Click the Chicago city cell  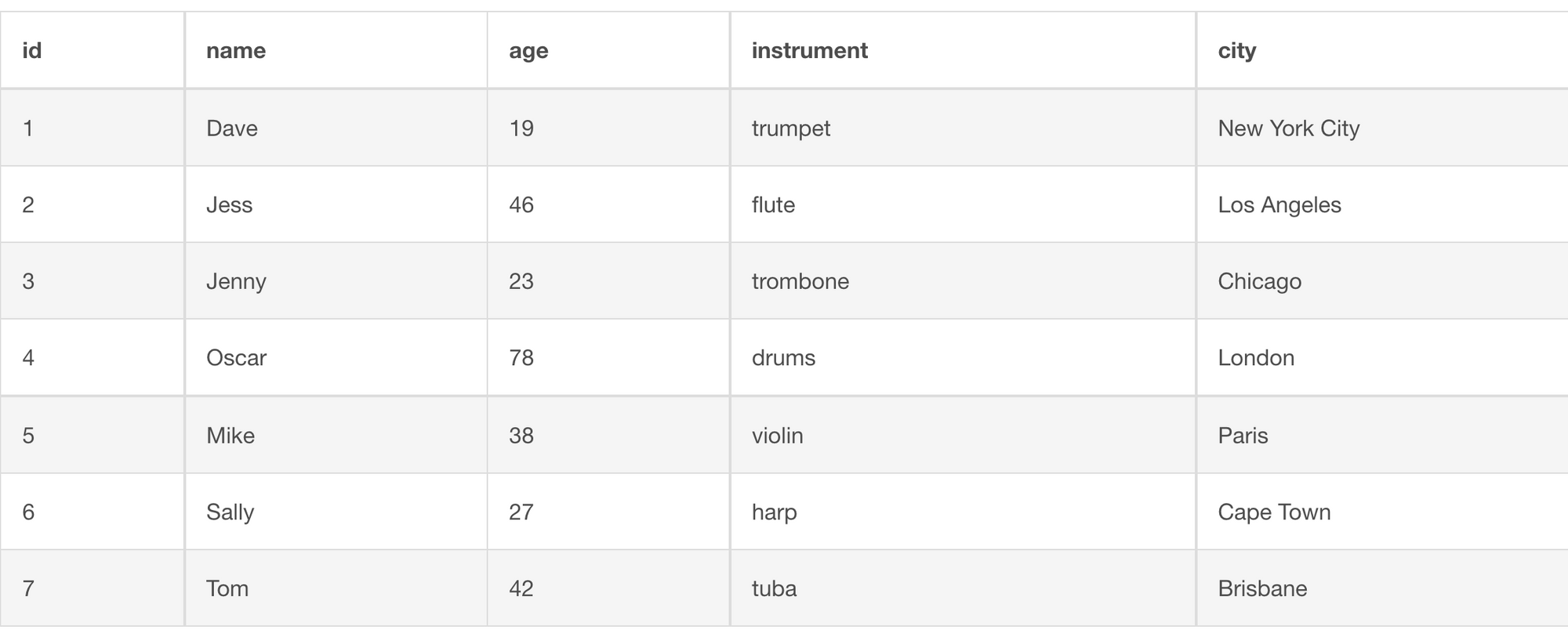click(1382, 280)
